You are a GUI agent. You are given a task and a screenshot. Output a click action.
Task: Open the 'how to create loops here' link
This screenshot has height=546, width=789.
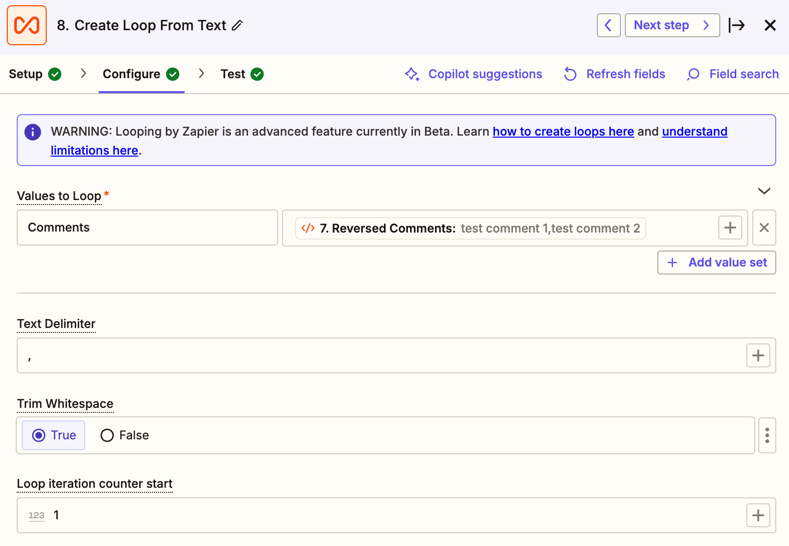[x=563, y=131]
